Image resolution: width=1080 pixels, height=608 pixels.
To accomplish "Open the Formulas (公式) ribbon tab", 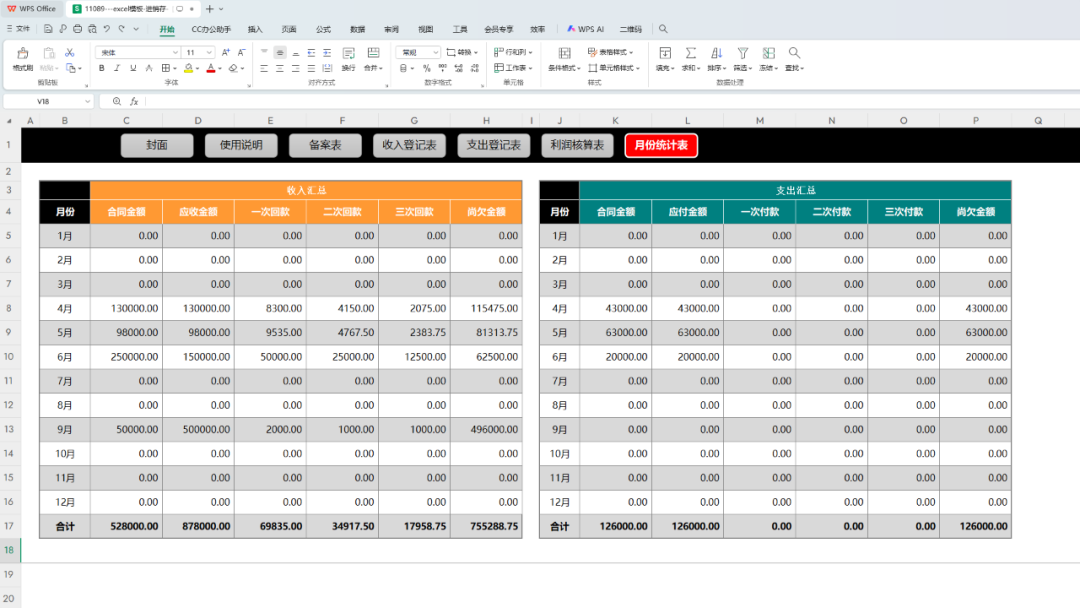I will pos(323,29).
